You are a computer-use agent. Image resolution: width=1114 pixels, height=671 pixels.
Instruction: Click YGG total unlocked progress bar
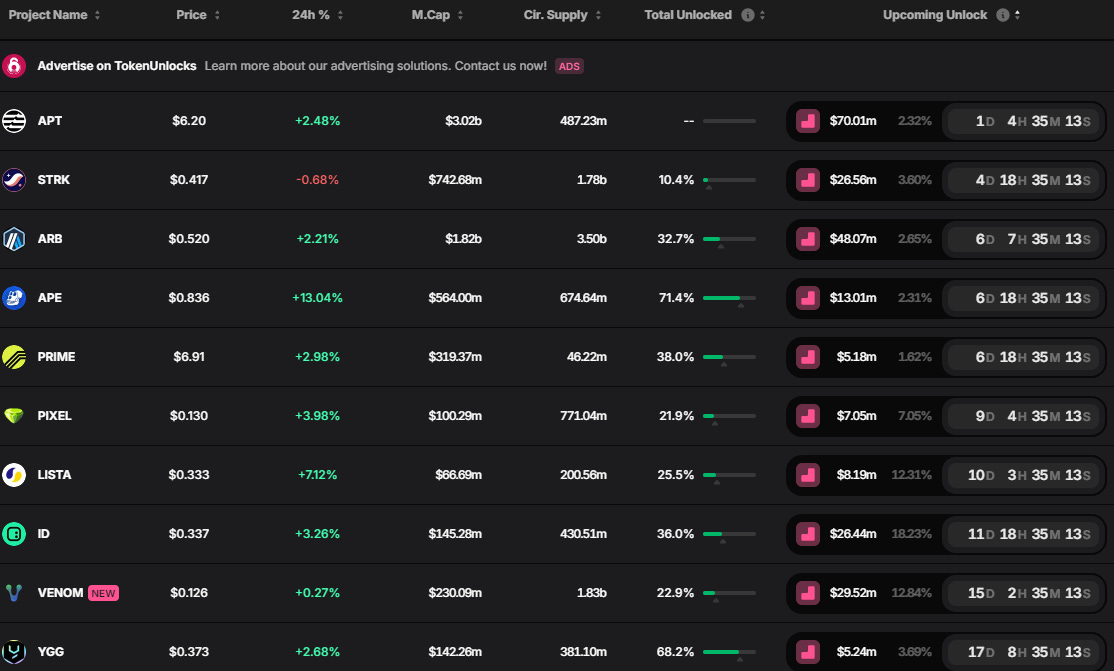tap(729, 653)
